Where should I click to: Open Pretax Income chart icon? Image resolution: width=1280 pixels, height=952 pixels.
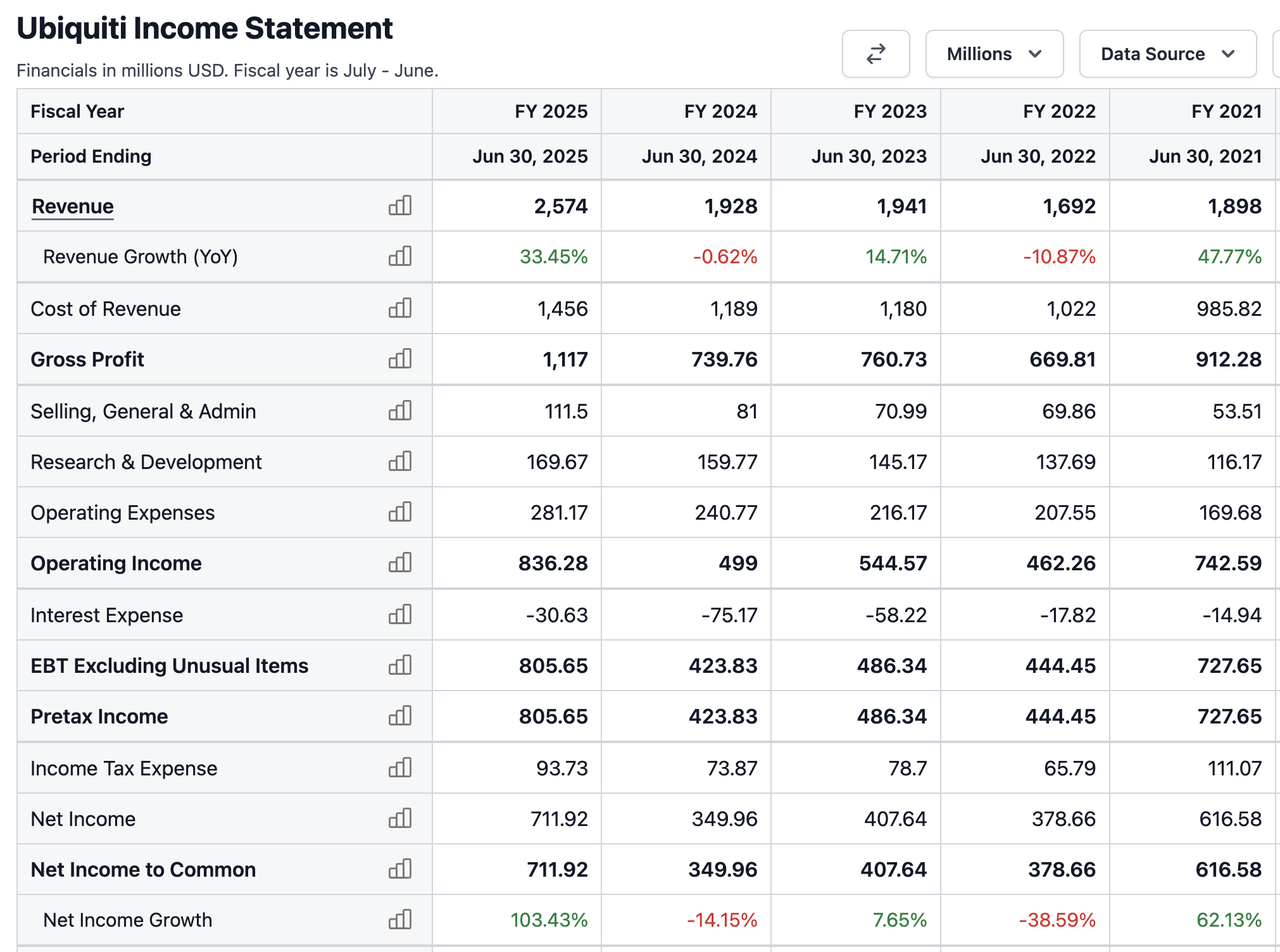coord(400,716)
